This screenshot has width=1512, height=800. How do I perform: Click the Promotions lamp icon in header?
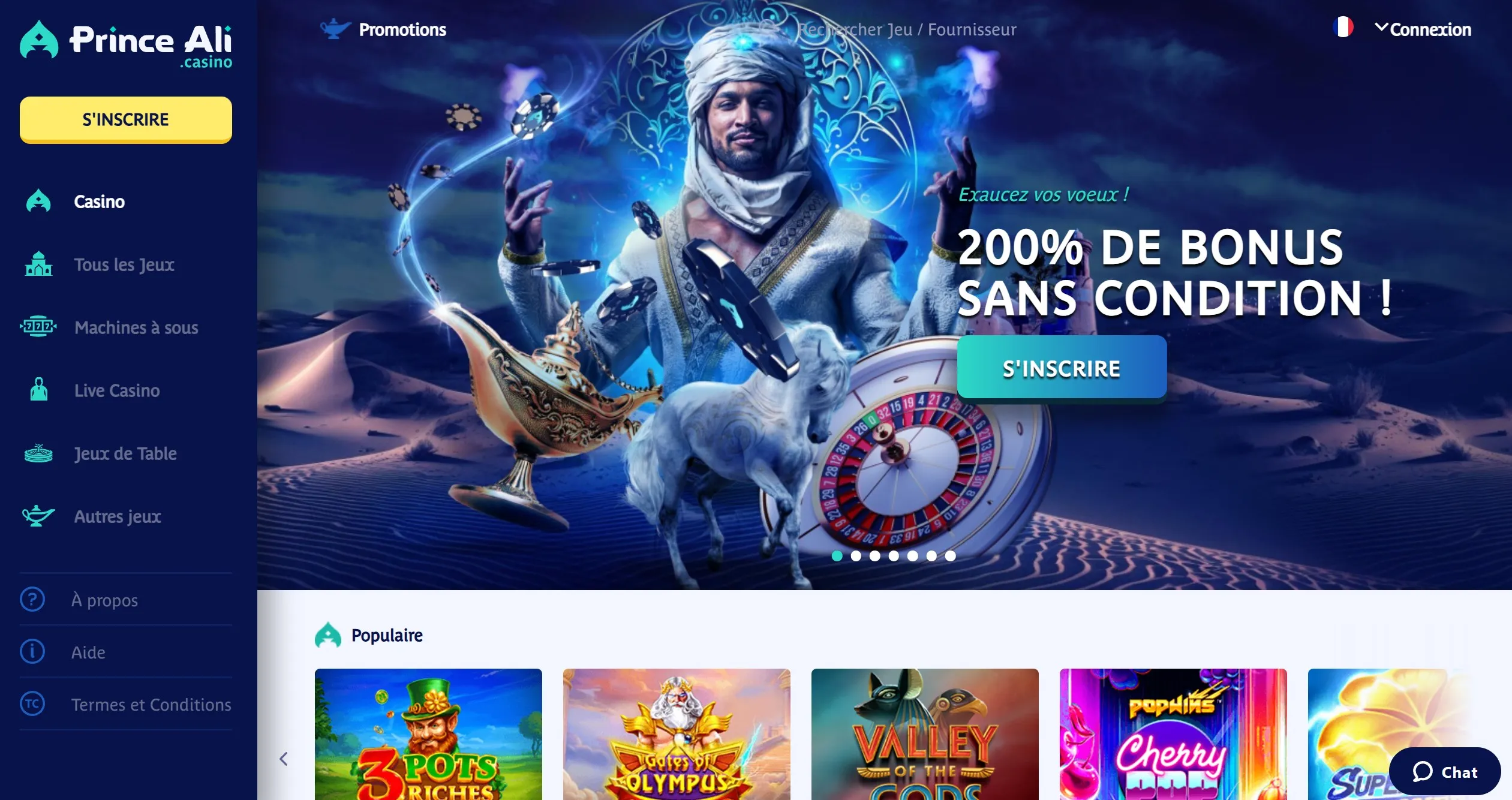[x=335, y=29]
